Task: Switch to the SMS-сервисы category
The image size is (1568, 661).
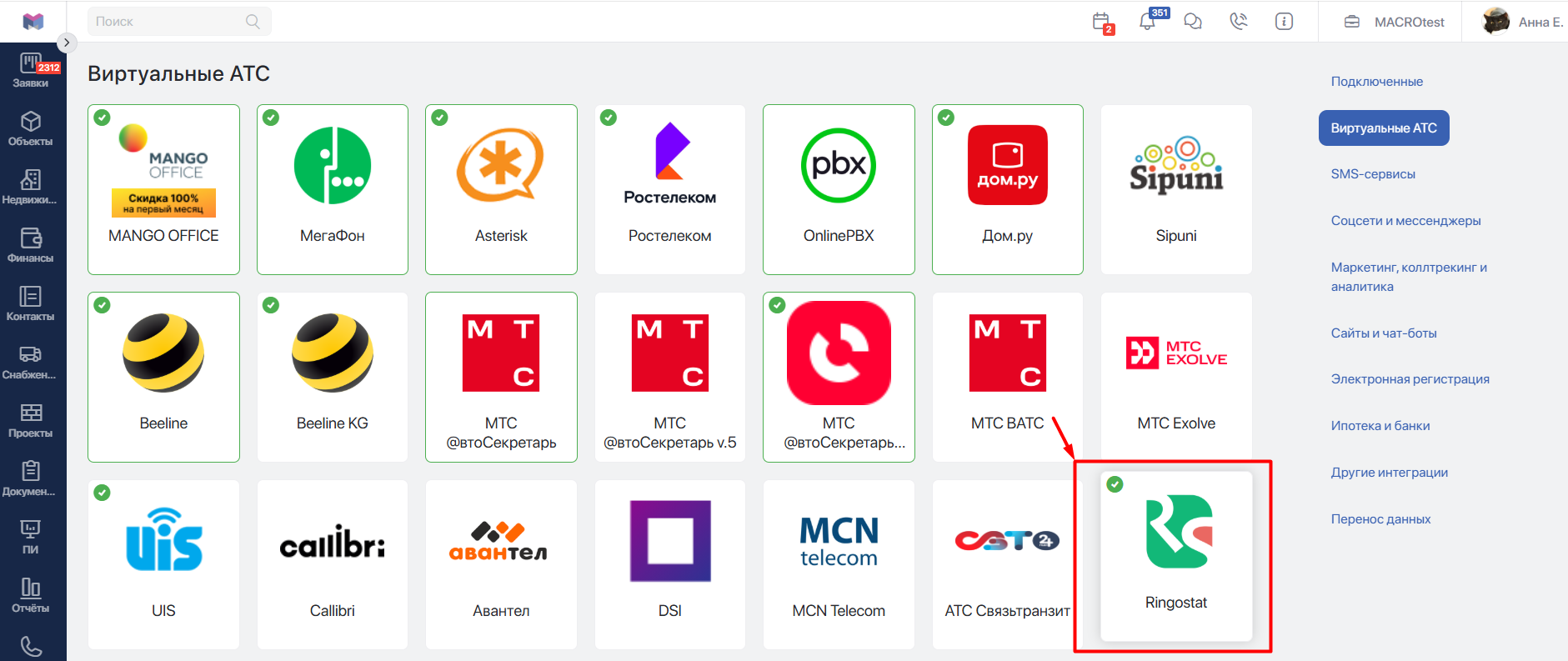Action: pos(1373,174)
